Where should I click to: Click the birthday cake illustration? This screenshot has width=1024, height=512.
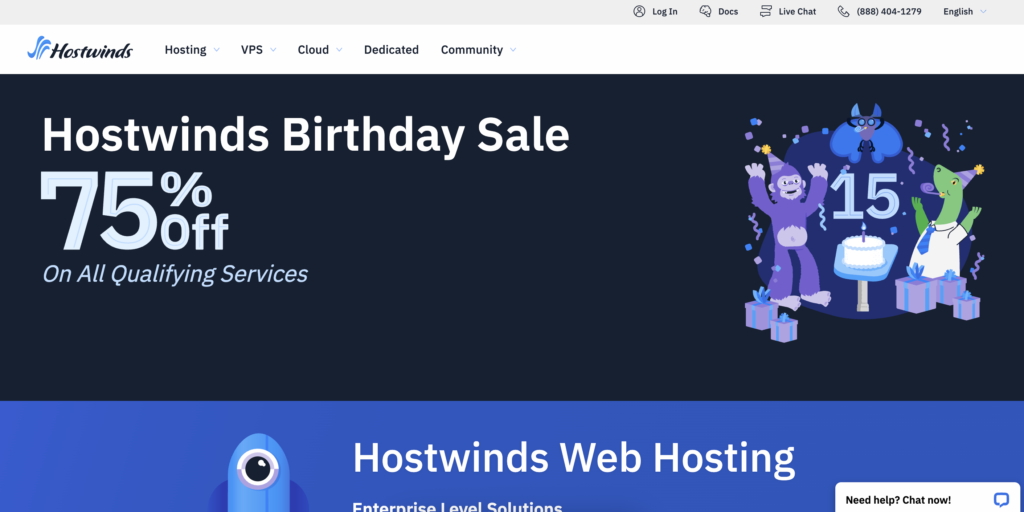coord(863,250)
